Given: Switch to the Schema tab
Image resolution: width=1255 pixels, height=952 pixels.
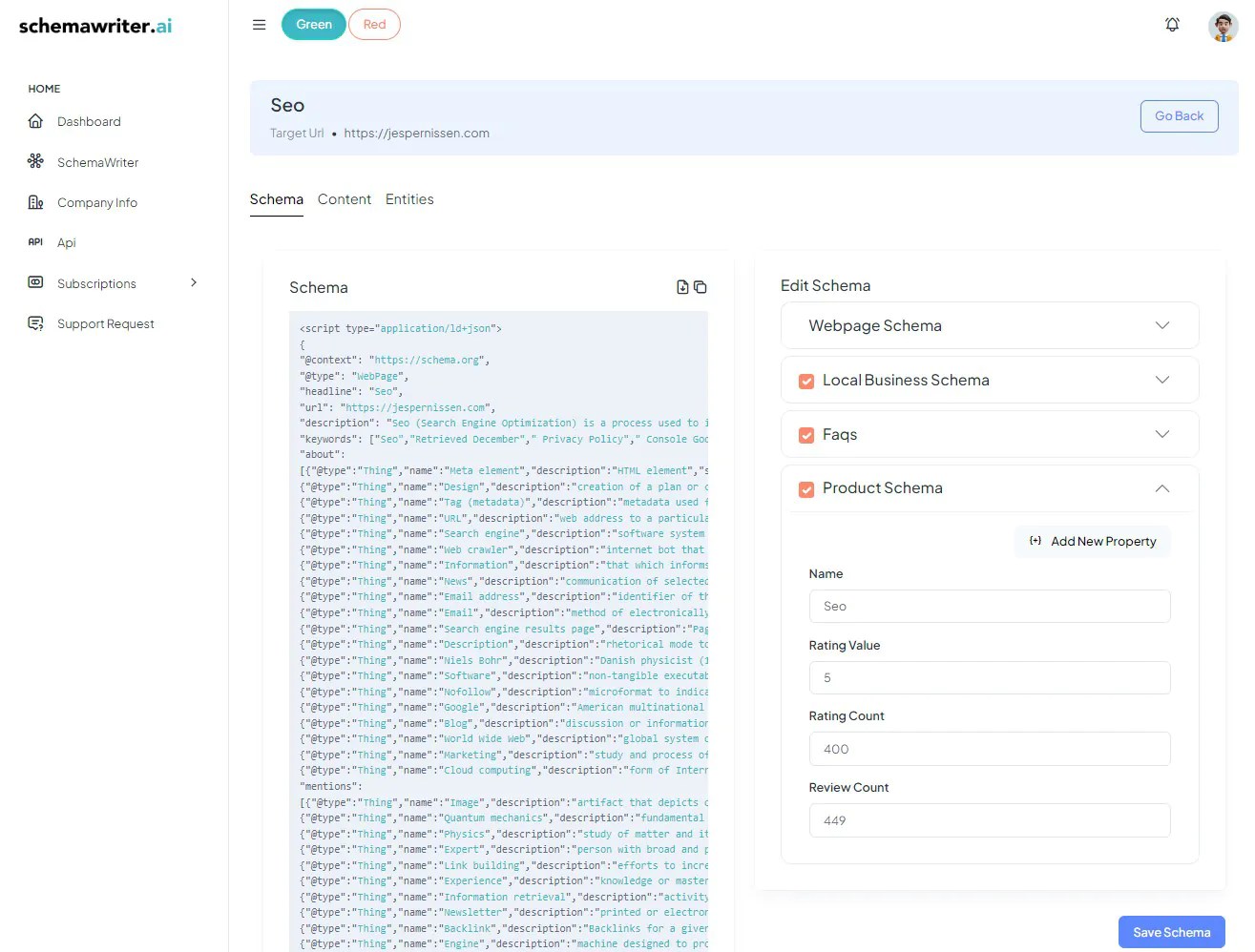Looking at the screenshot, I should click(277, 199).
